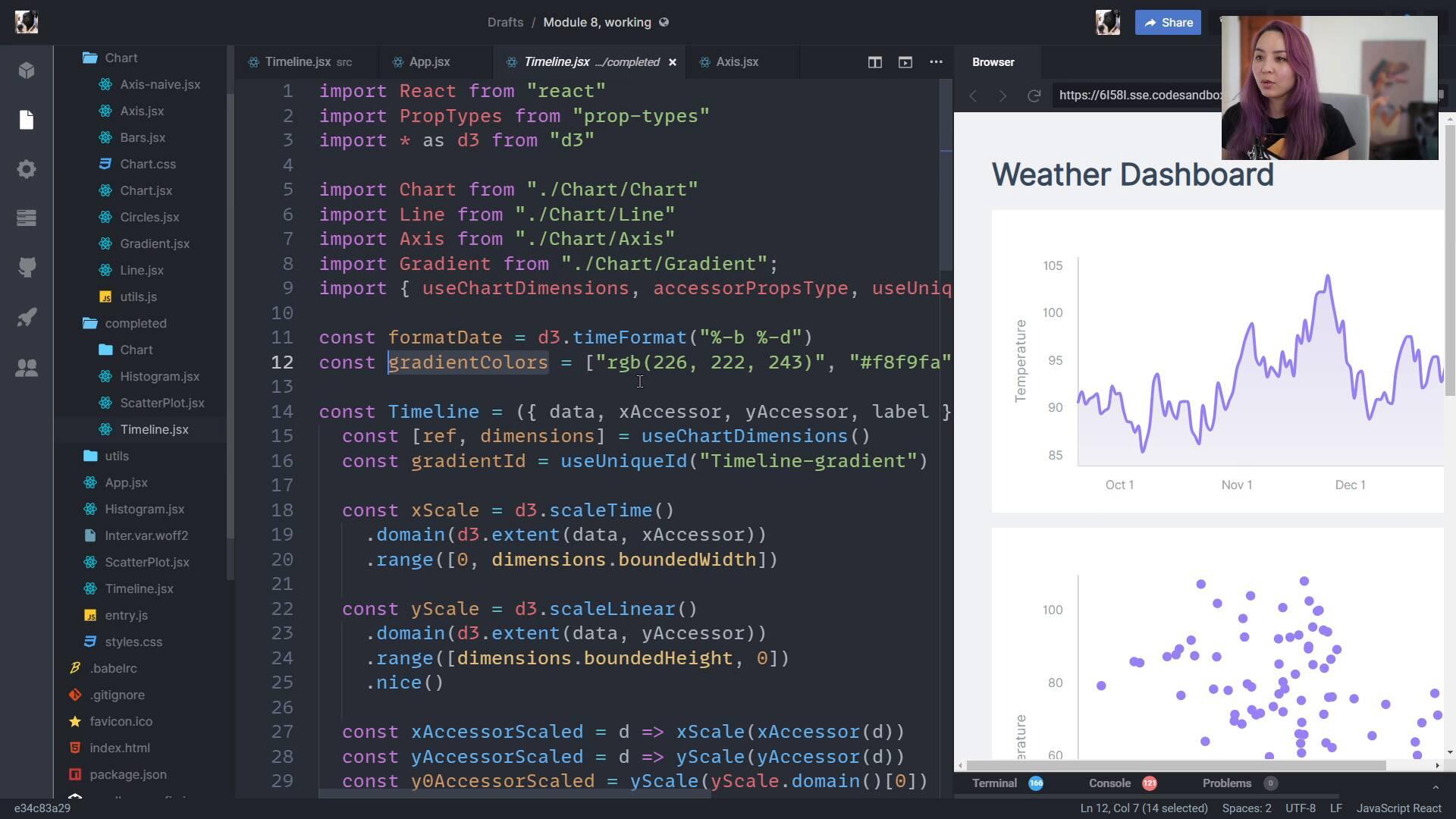Click the split editor layout icon

(x=874, y=62)
